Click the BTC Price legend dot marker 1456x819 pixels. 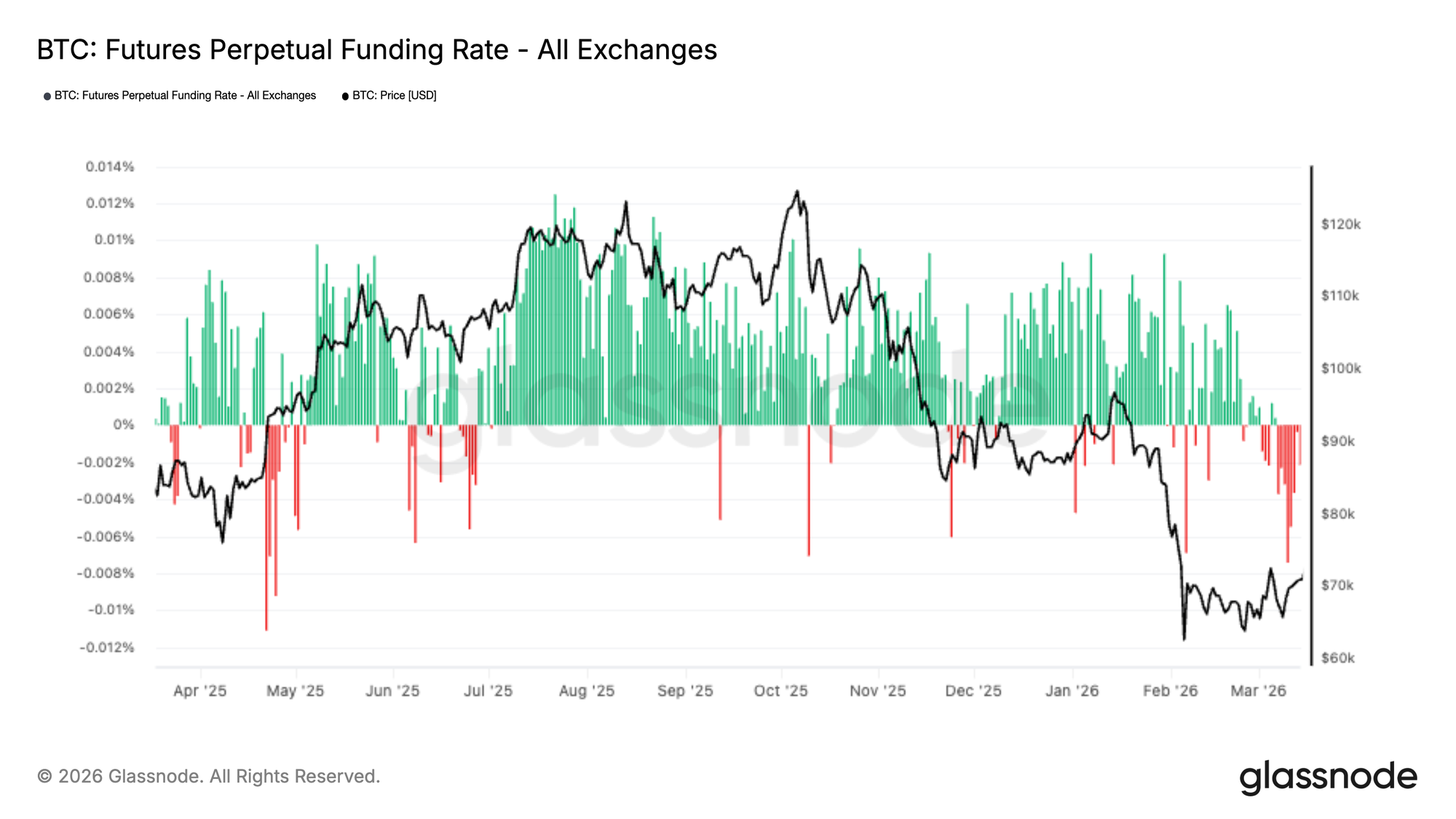point(345,96)
